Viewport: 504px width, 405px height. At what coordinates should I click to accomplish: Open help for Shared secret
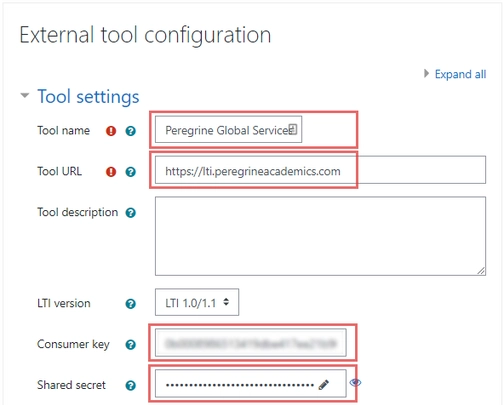point(131,386)
